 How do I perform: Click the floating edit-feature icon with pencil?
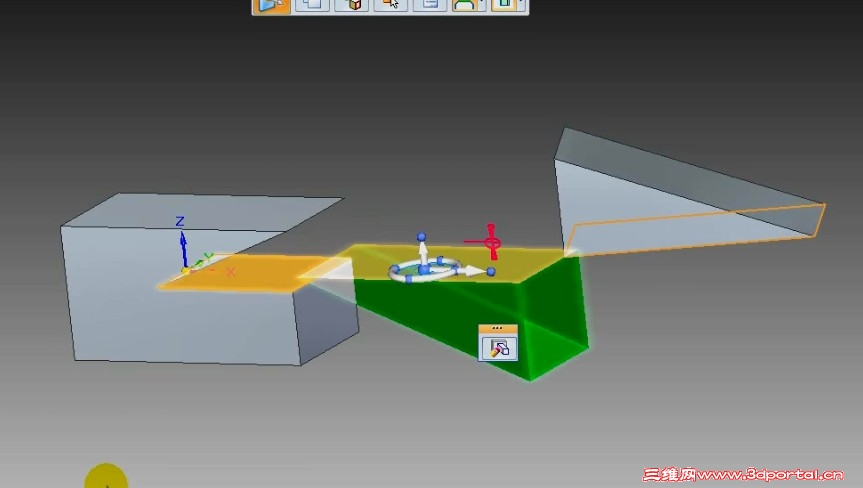point(498,348)
